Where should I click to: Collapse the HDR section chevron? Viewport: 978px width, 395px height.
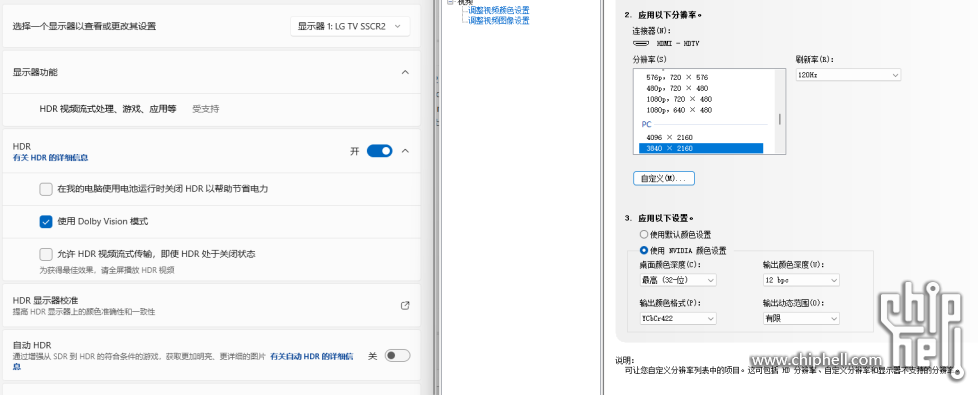405,151
